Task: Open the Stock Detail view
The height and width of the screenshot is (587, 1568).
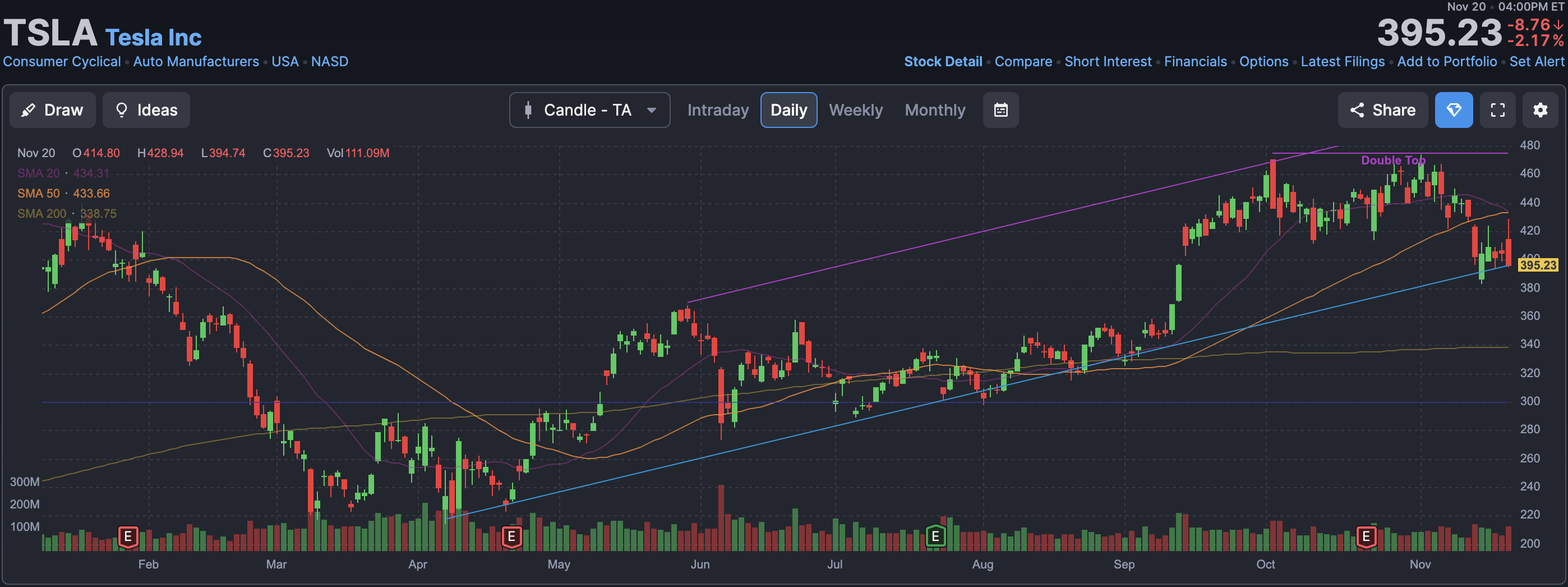Action: click(943, 62)
